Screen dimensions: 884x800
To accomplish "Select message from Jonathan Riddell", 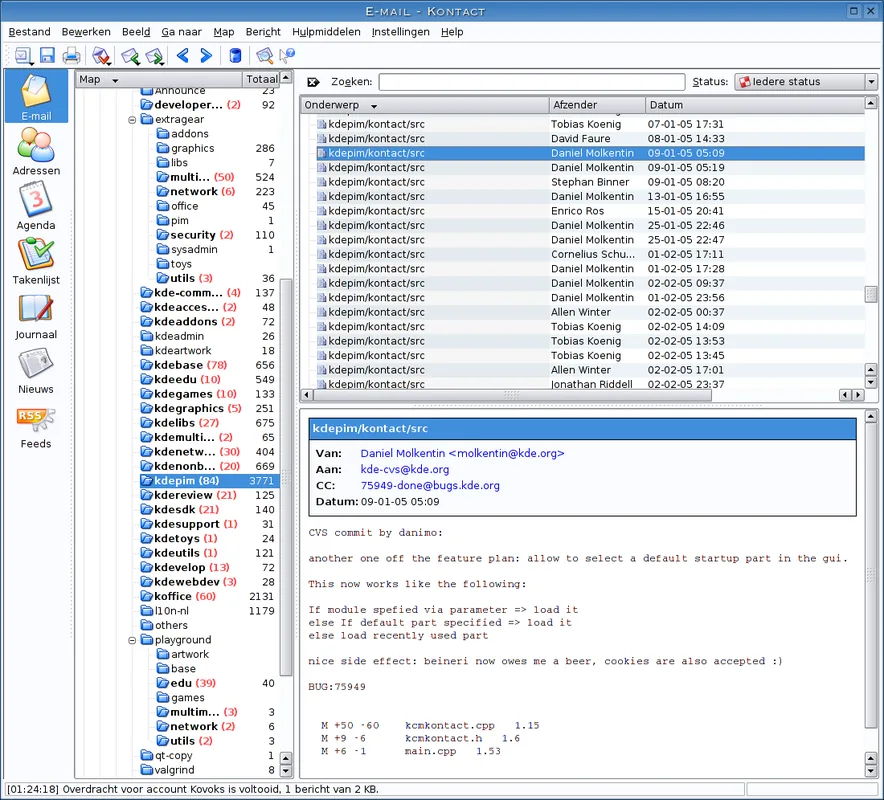I will (590, 384).
